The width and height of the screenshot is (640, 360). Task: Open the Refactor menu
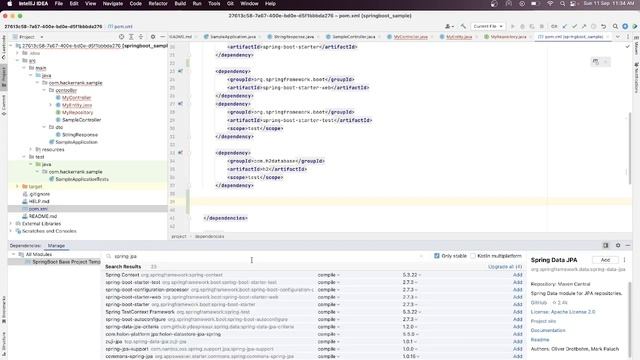(158, 4)
